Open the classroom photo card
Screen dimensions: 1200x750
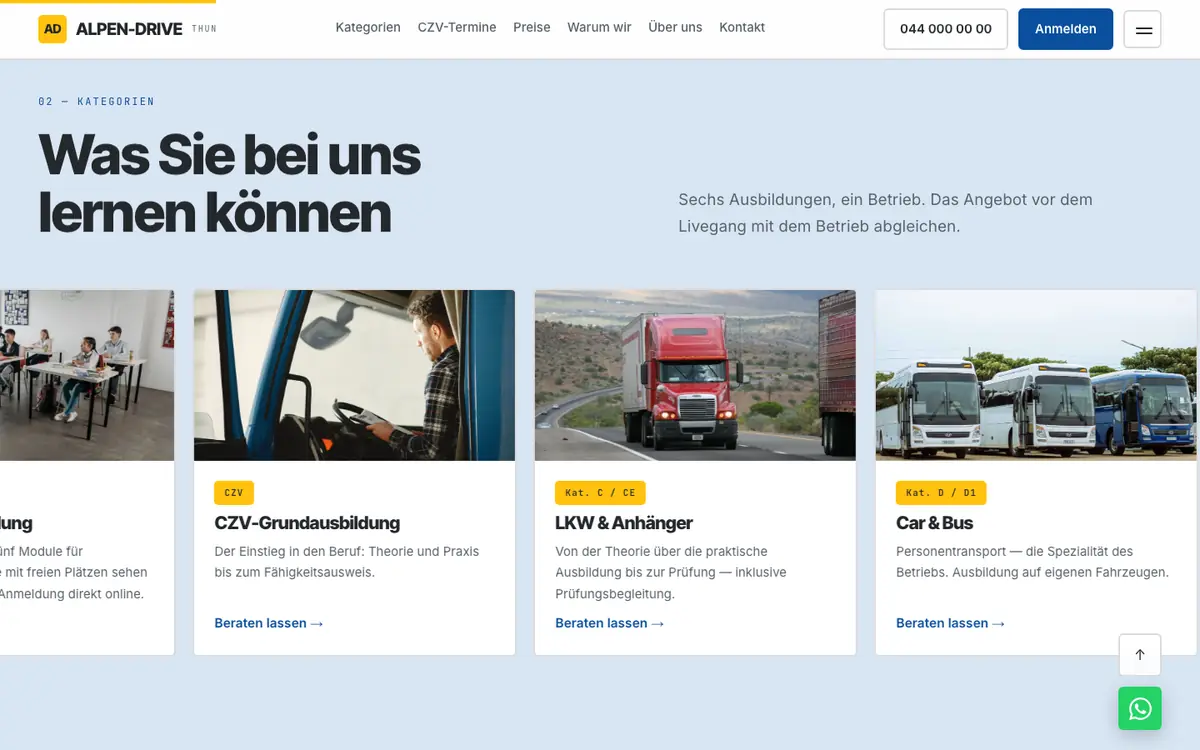87,375
